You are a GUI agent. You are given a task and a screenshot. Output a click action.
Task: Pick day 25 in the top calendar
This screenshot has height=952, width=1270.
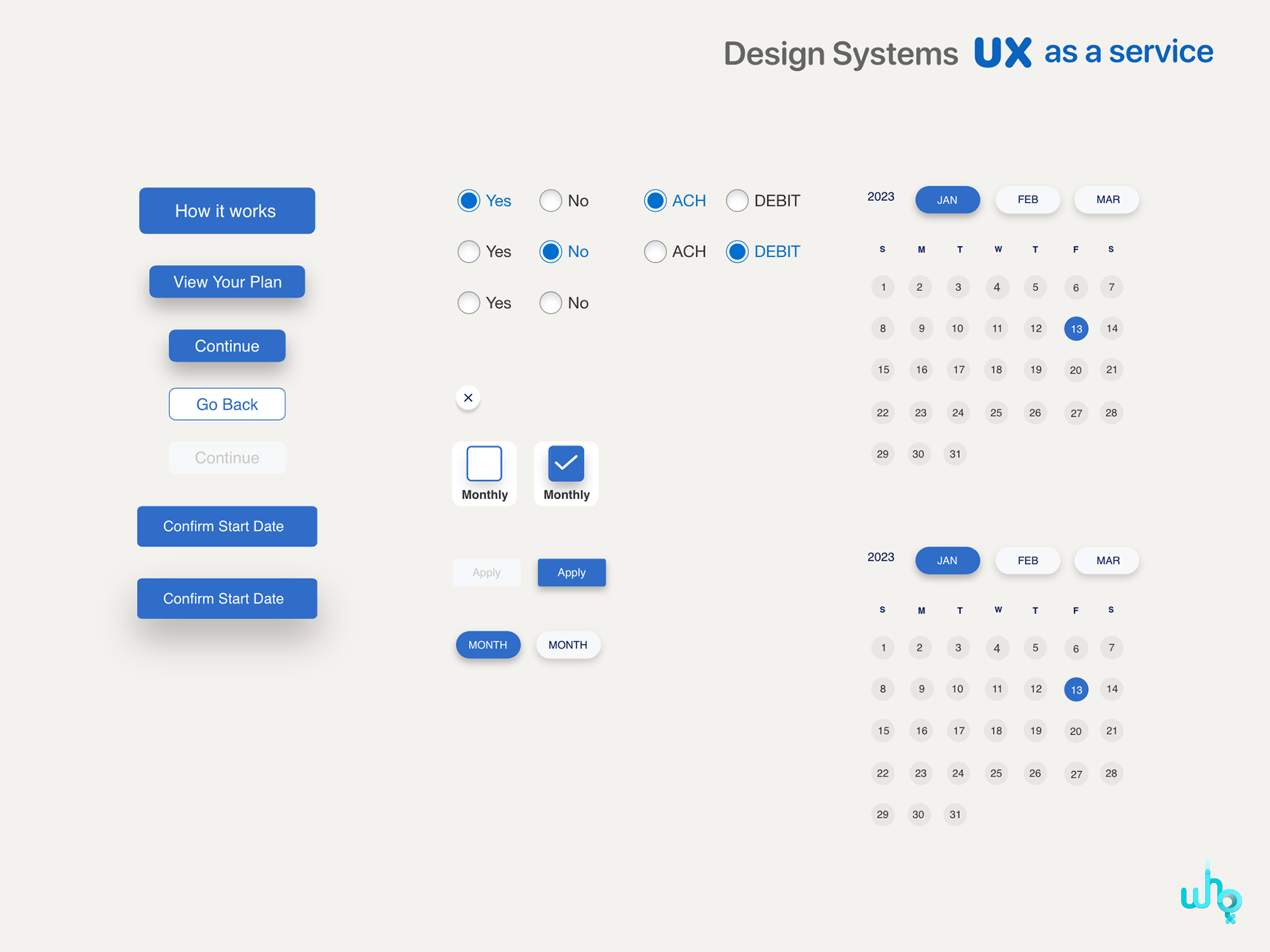pyautogui.click(x=996, y=413)
